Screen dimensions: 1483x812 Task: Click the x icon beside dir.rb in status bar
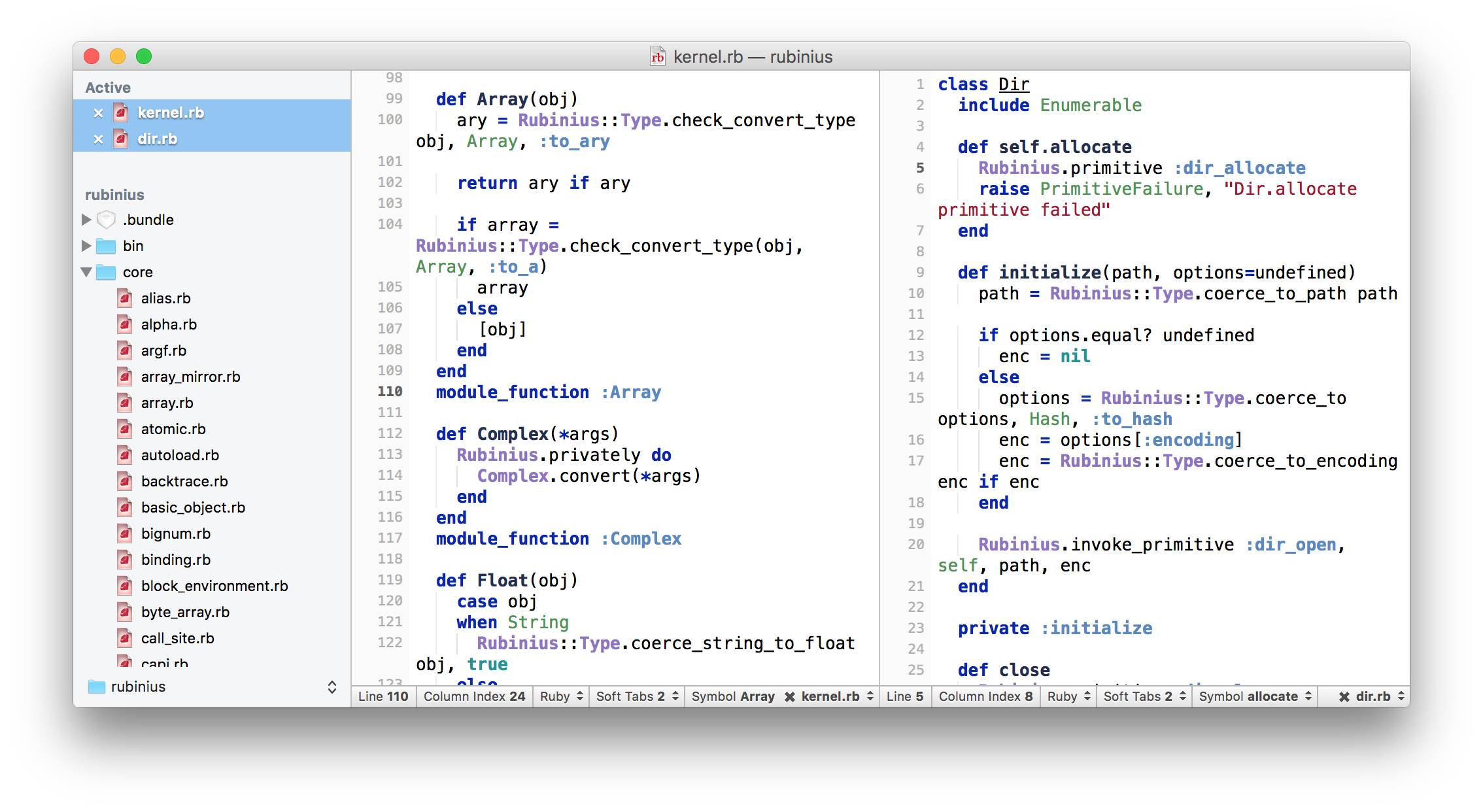click(1344, 697)
